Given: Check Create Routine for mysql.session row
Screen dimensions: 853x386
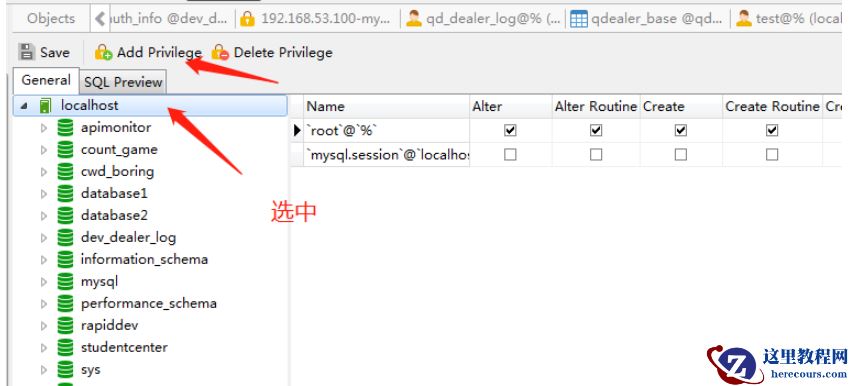Looking at the screenshot, I should [x=772, y=155].
